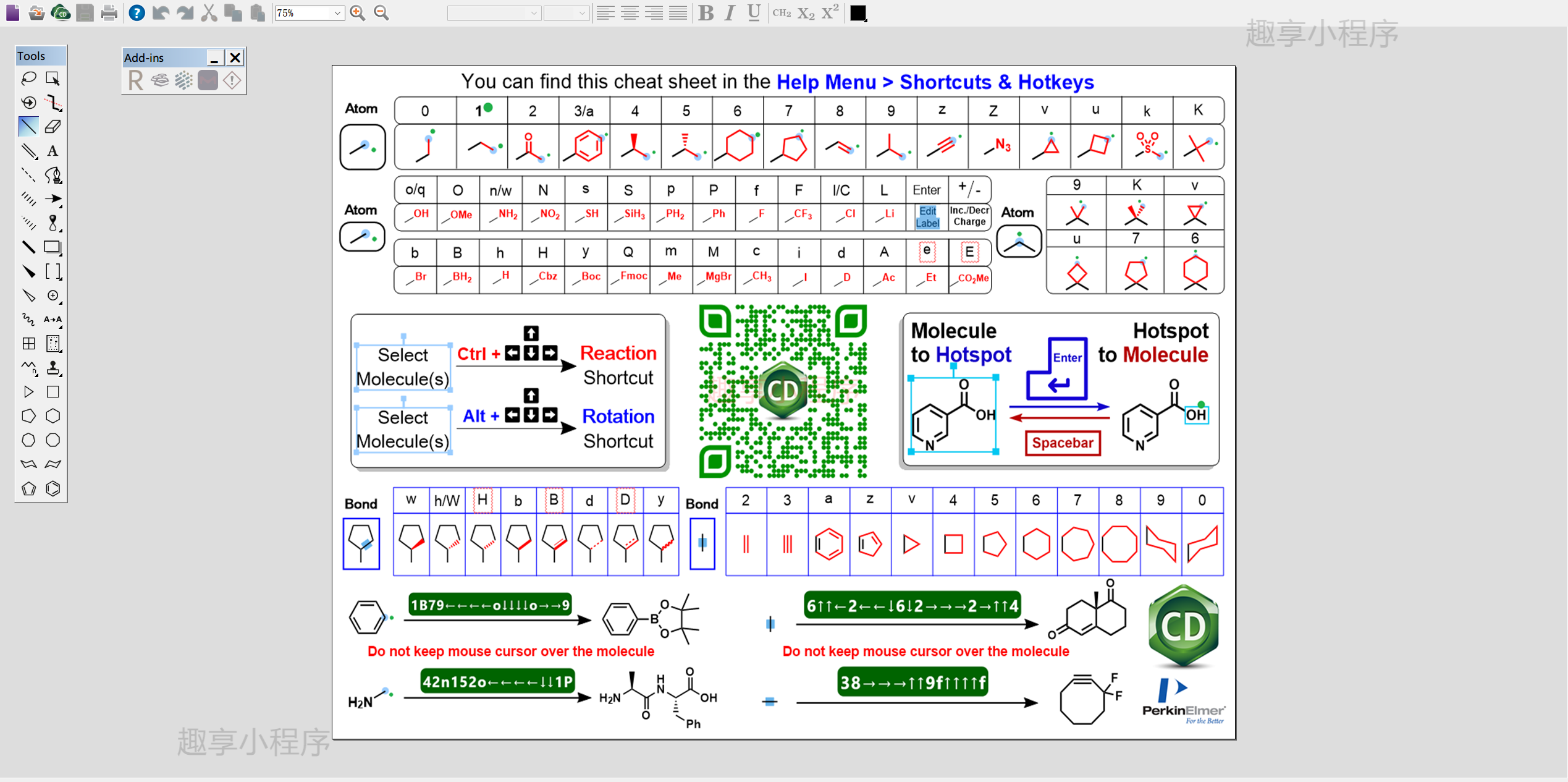Select the Hollow Wedged Bond tool

28,295
